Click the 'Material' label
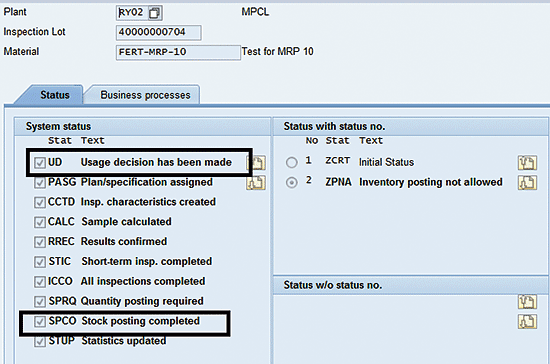Image resolution: width=550 pixels, height=364 pixels. tap(21, 52)
